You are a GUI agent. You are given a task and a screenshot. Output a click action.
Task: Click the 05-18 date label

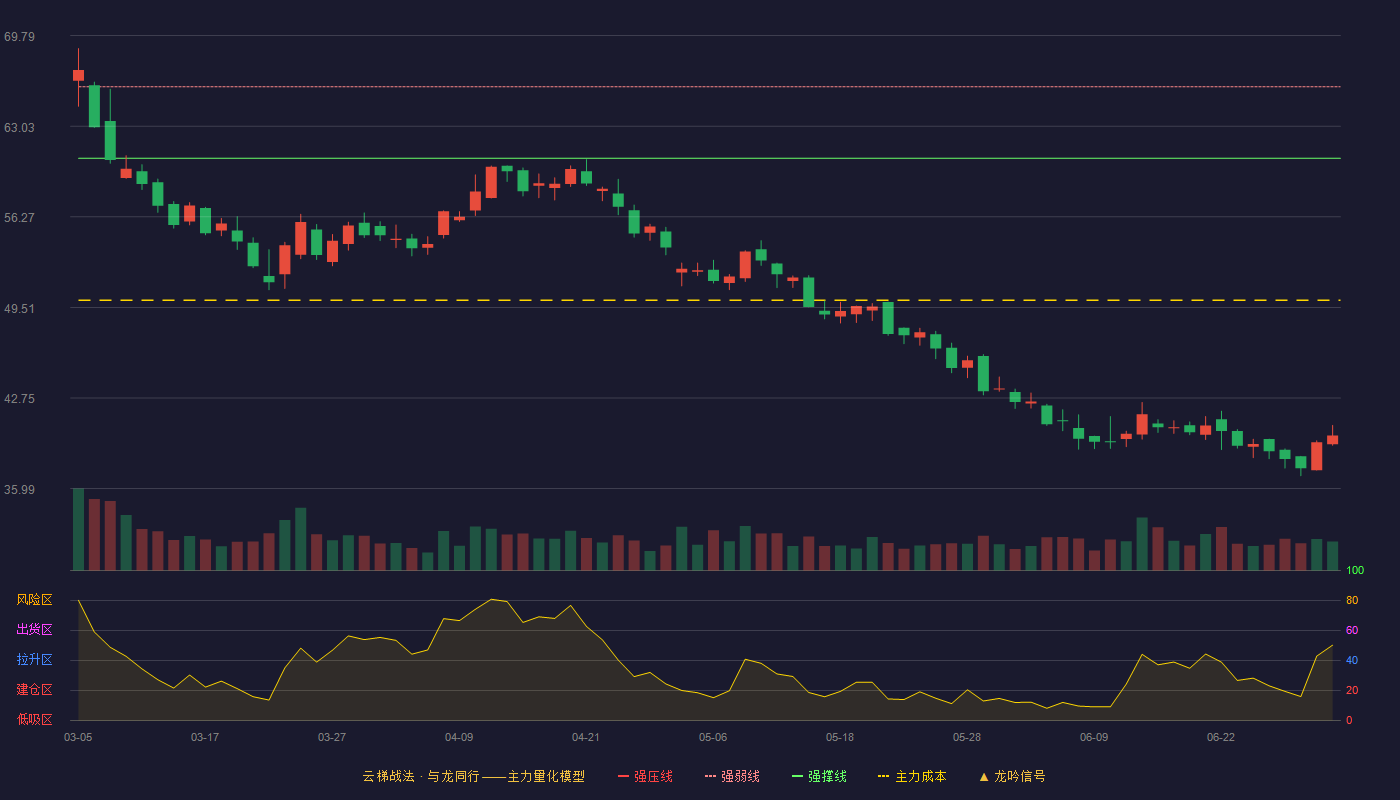[840, 737]
